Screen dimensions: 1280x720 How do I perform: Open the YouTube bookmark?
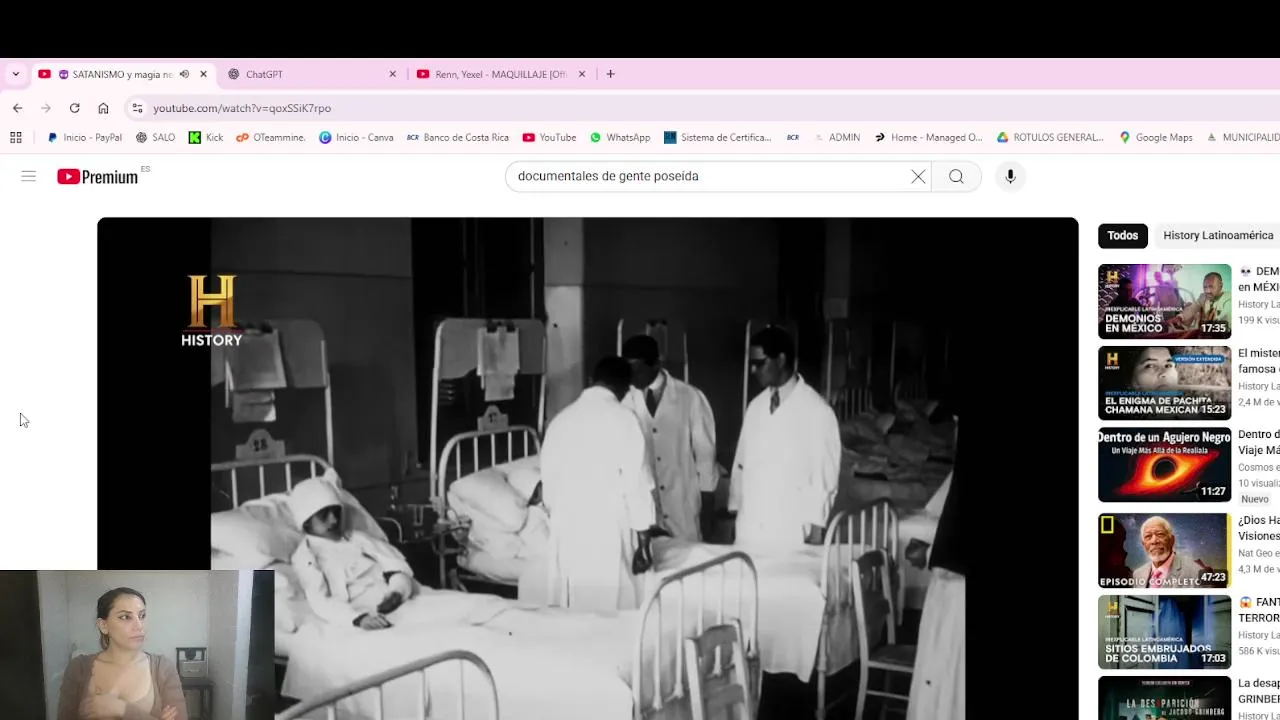[x=549, y=137]
